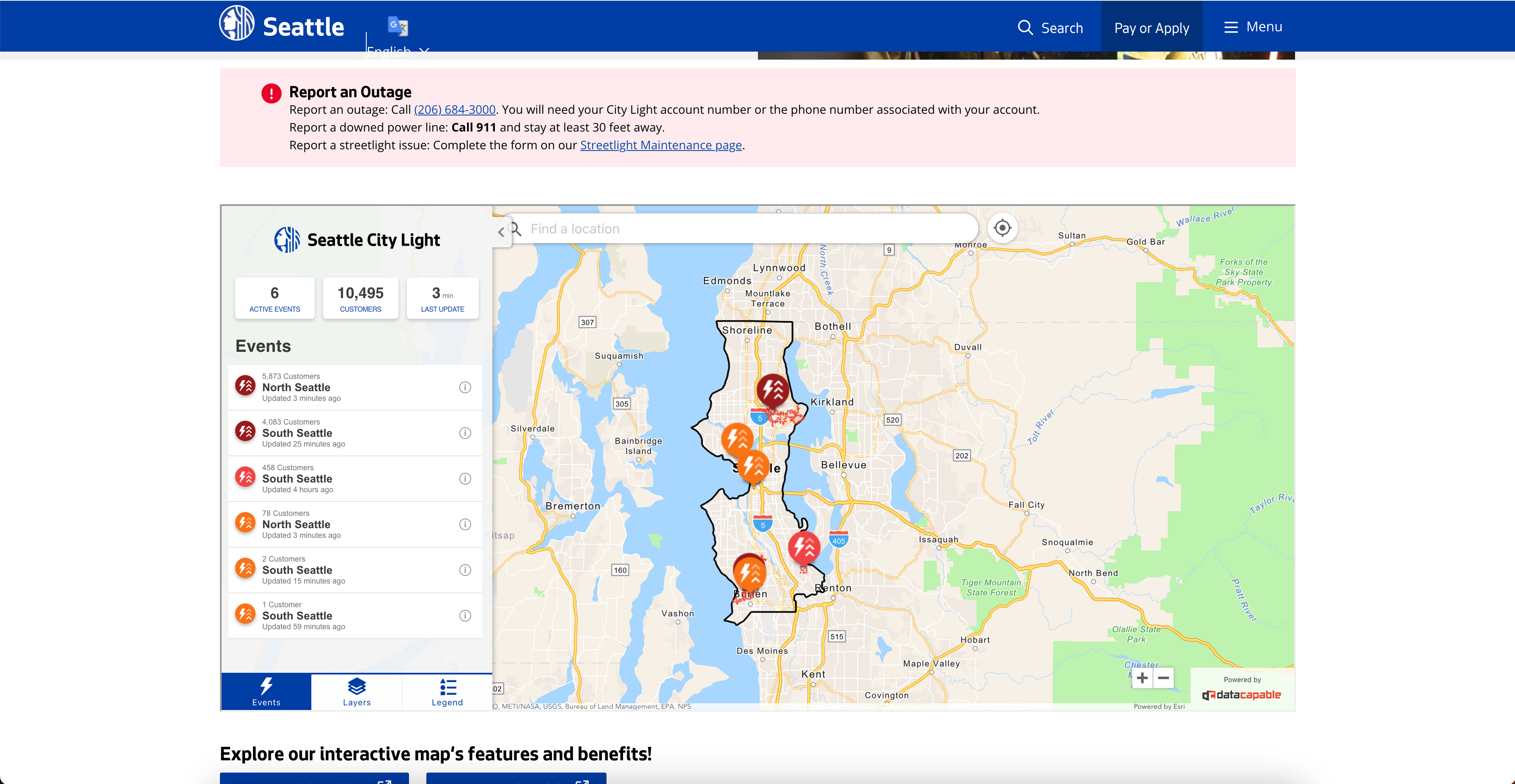Click the red outage marker near Renton
1515x784 pixels.
[804, 547]
